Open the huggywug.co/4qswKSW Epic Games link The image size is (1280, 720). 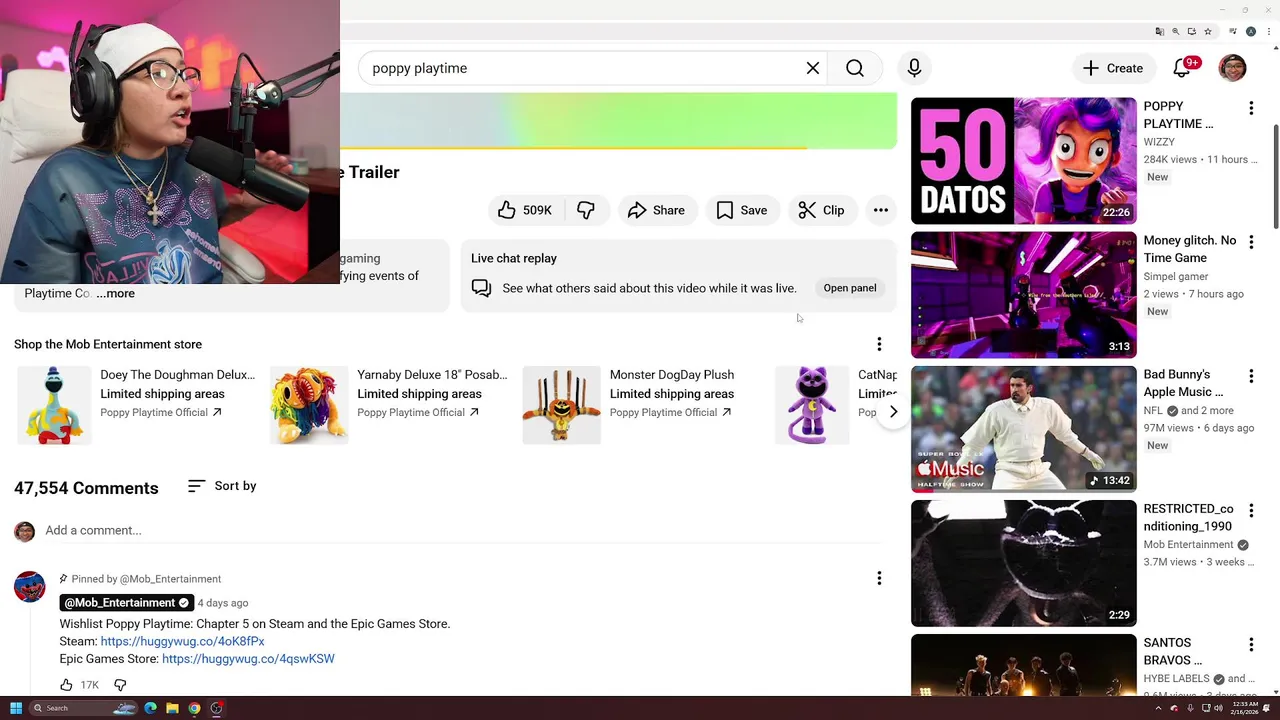248,659
